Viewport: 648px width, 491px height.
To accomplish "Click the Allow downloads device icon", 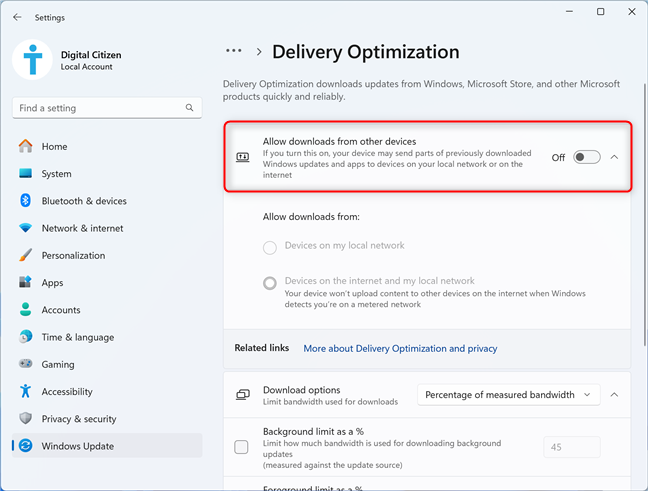I will 243,157.
